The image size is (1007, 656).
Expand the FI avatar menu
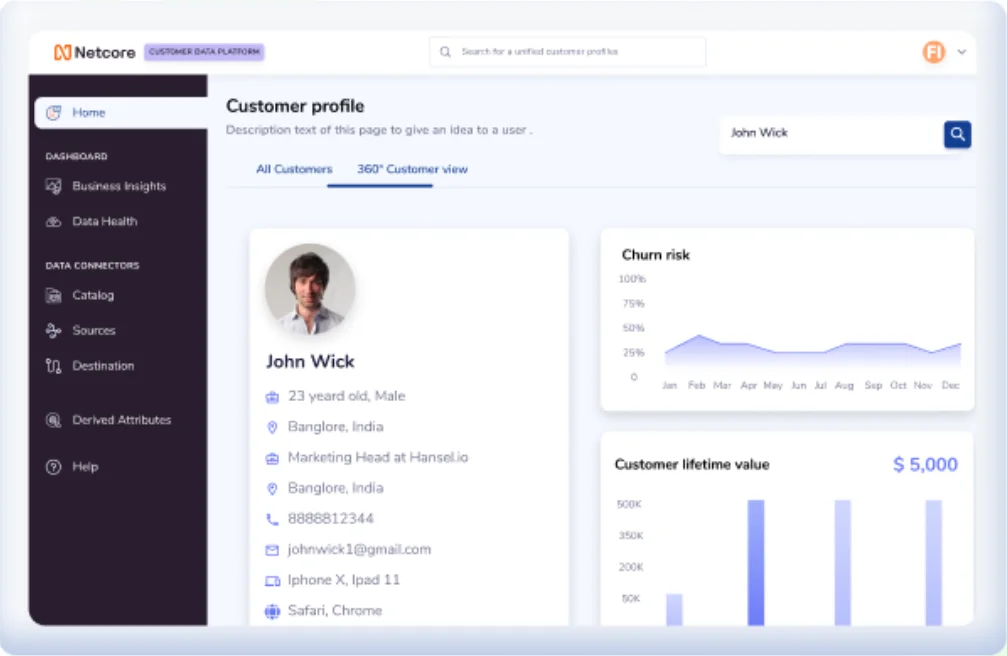coord(931,51)
